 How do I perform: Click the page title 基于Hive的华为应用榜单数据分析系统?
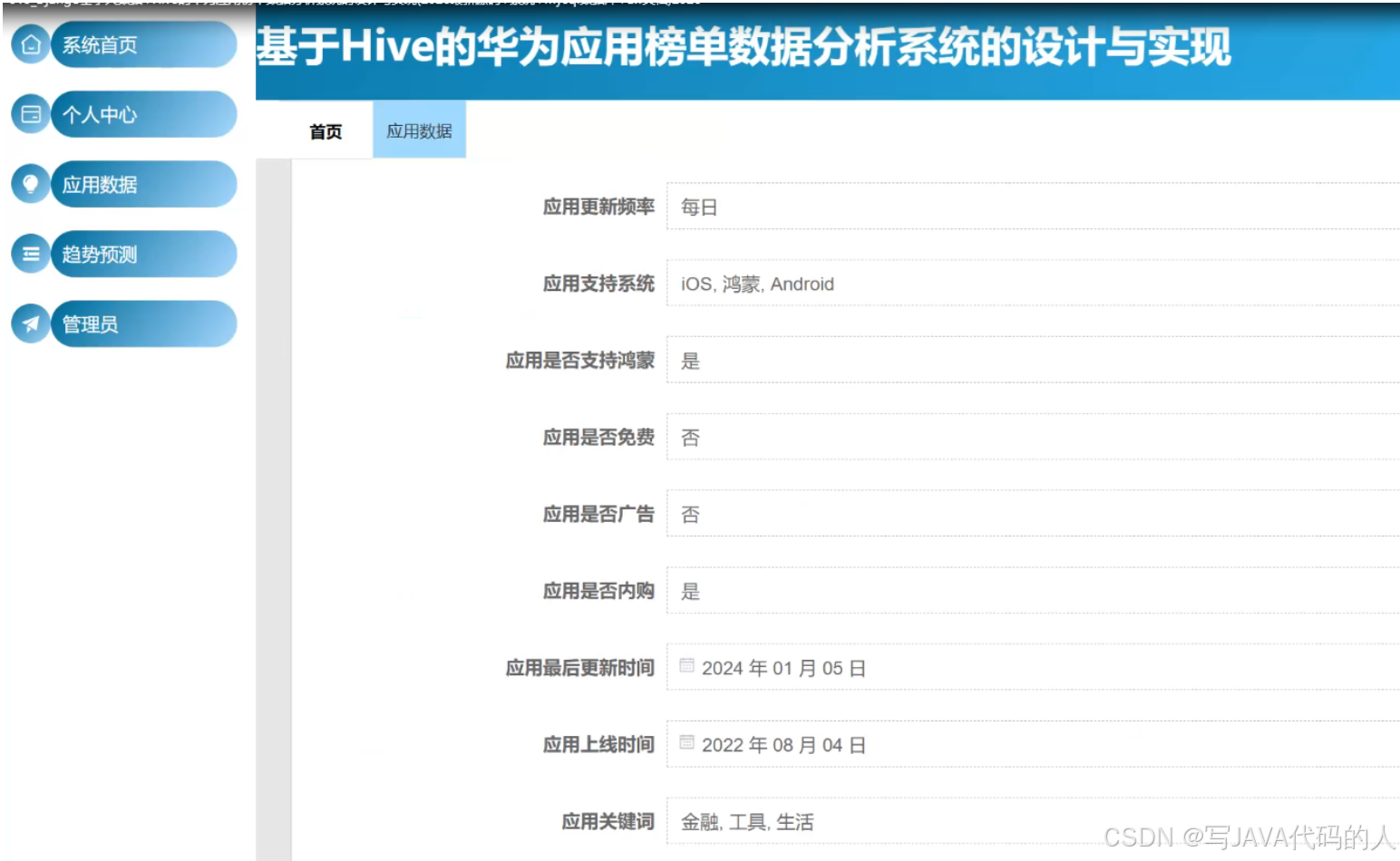coord(744,46)
